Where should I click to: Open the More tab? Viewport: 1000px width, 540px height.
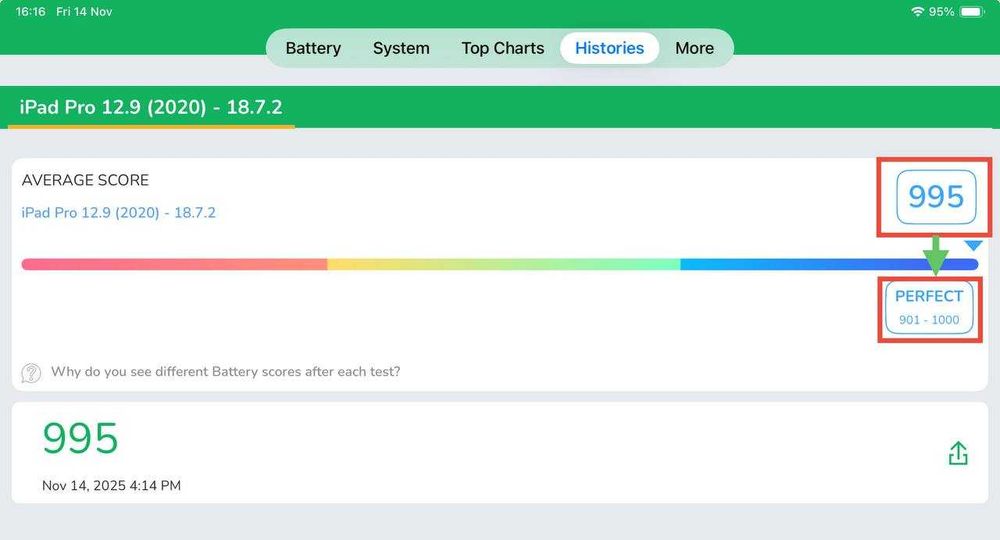[694, 48]
